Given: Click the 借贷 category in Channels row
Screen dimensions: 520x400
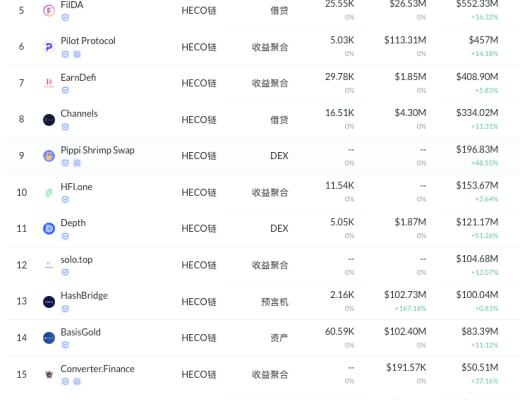Looking at the screenshot, I should click(x=279, y=120).
